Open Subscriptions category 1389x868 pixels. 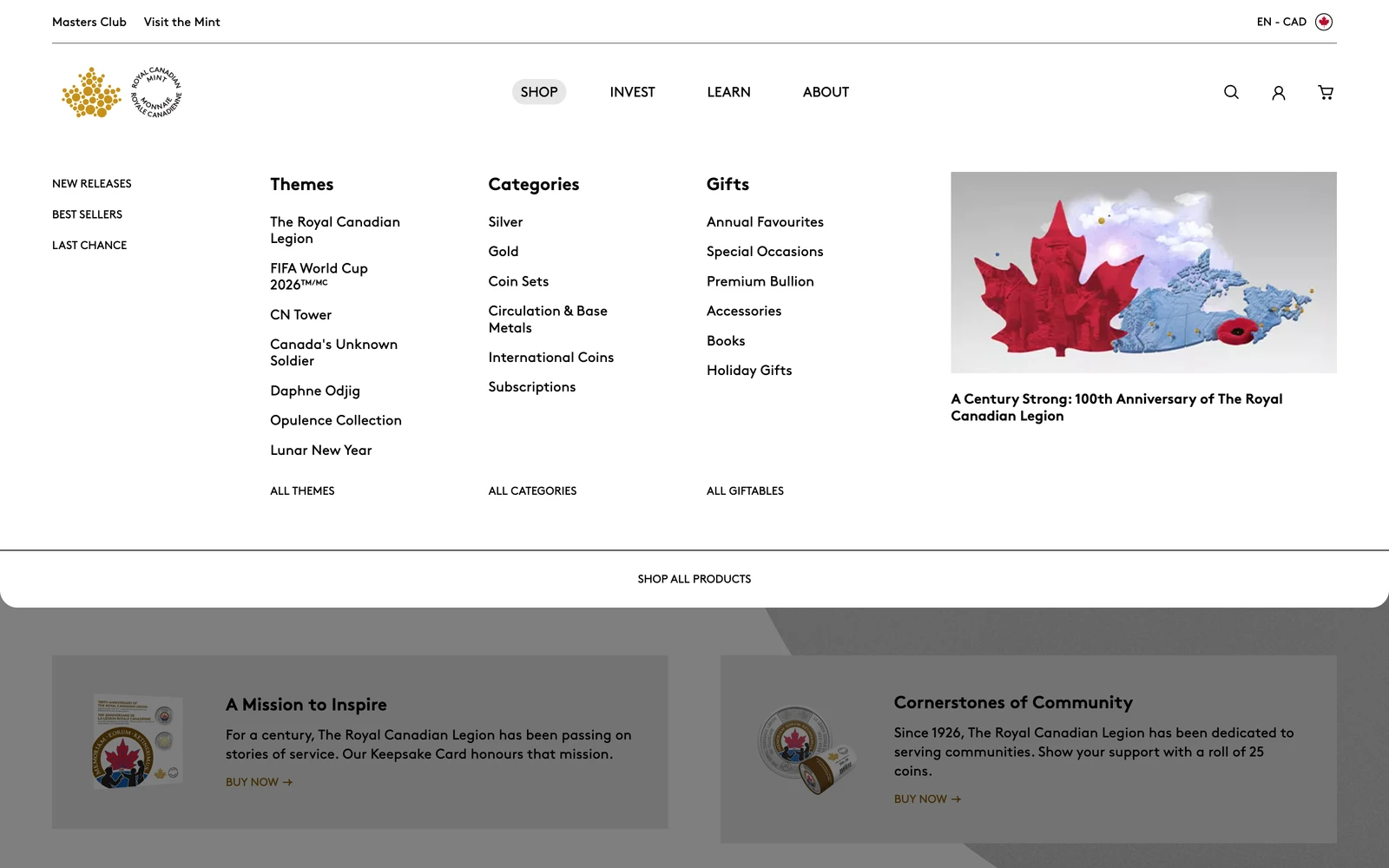pyautogui.click(x=532, y=387)
